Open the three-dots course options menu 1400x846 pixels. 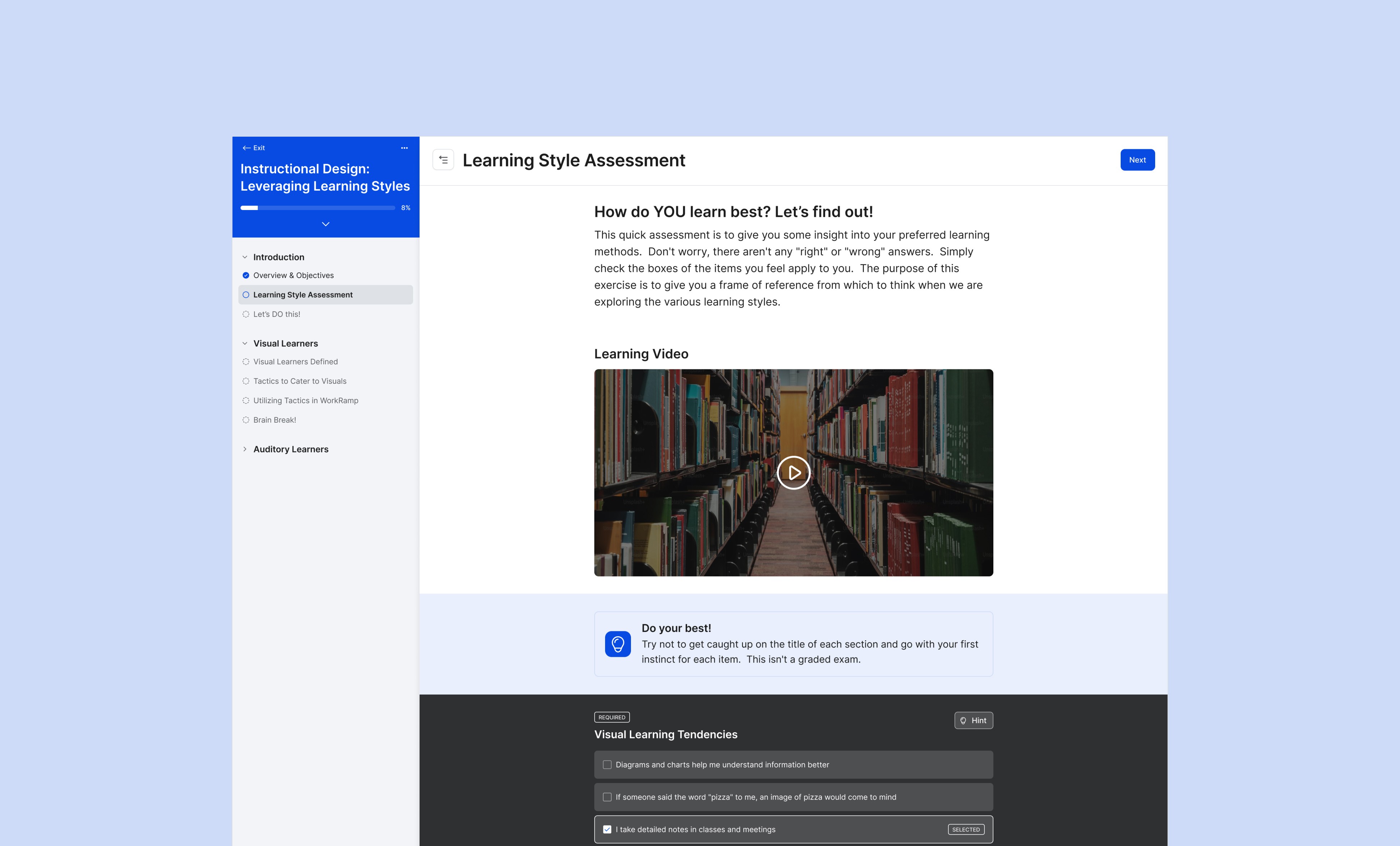404,148
